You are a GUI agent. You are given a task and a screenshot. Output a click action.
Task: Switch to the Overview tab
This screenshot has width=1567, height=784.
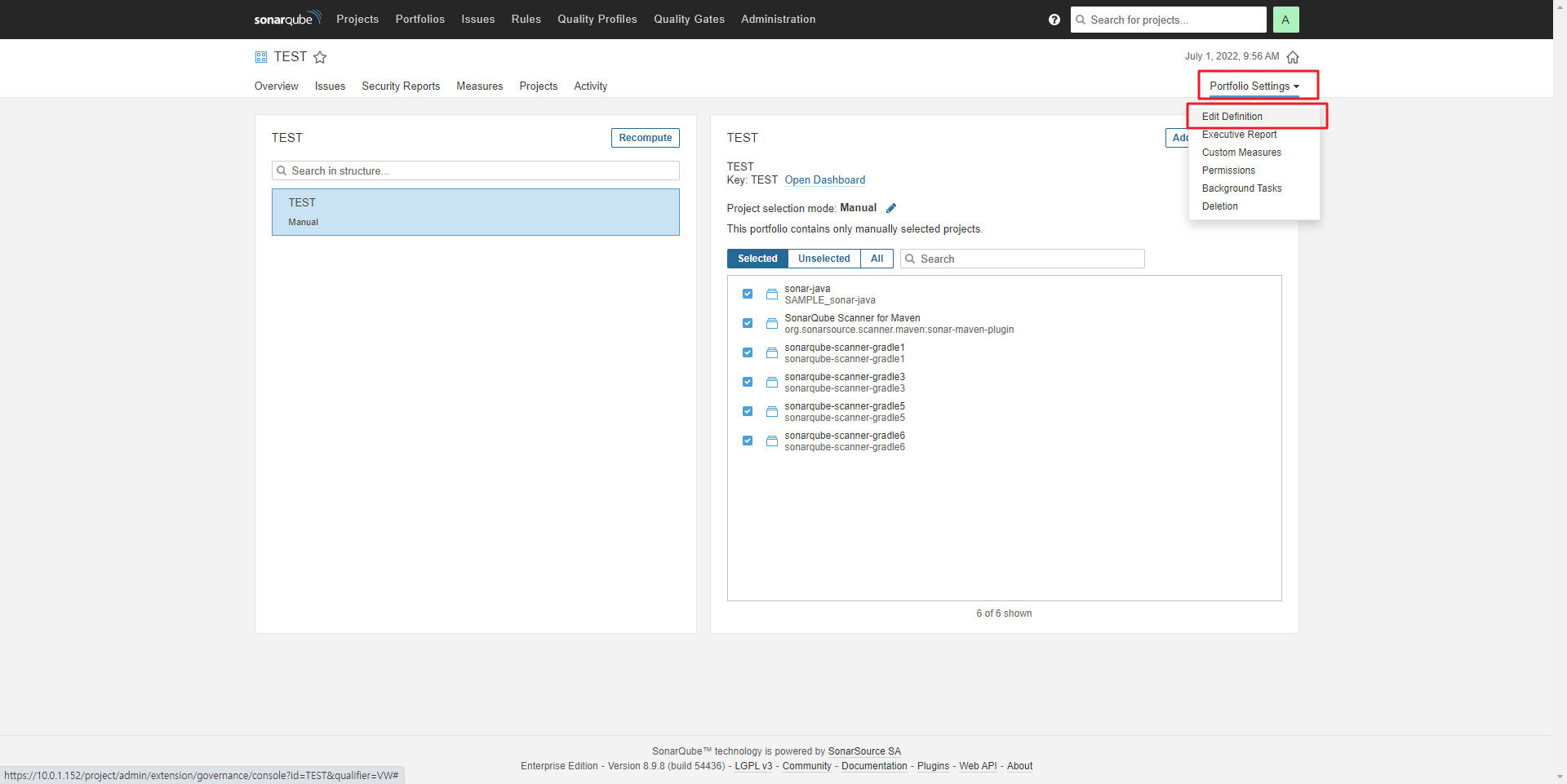(277, 86)
